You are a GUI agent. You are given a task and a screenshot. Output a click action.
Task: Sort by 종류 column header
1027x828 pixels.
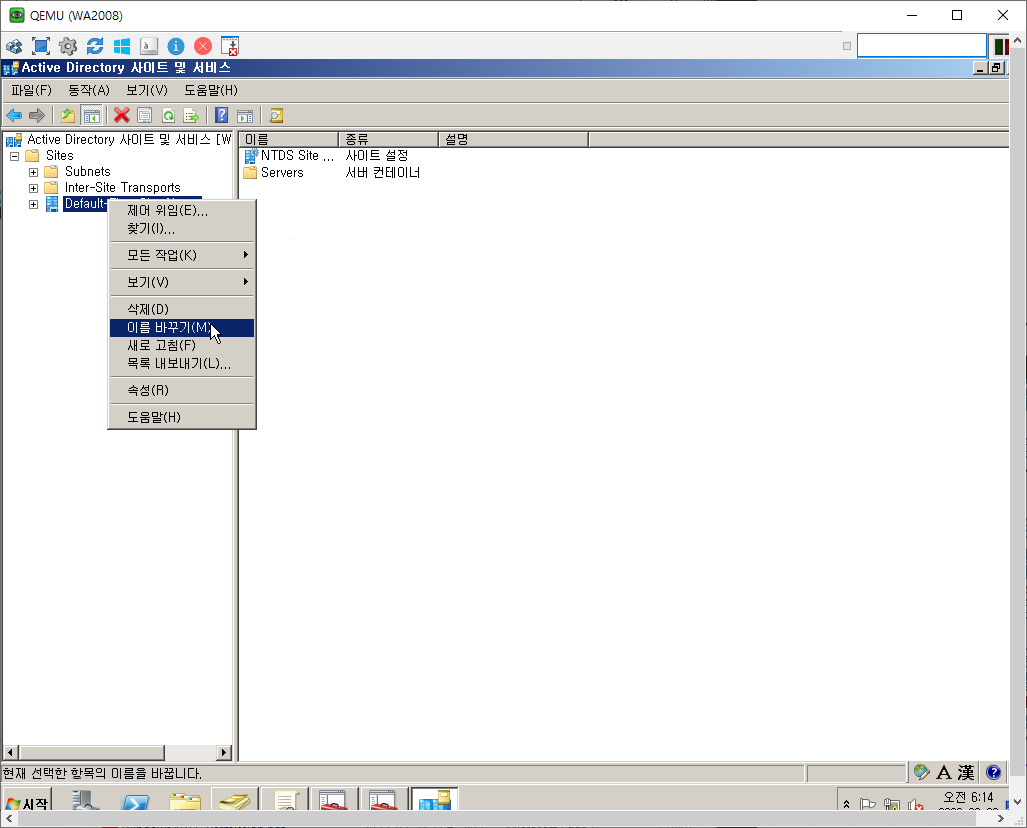point(388,140)
